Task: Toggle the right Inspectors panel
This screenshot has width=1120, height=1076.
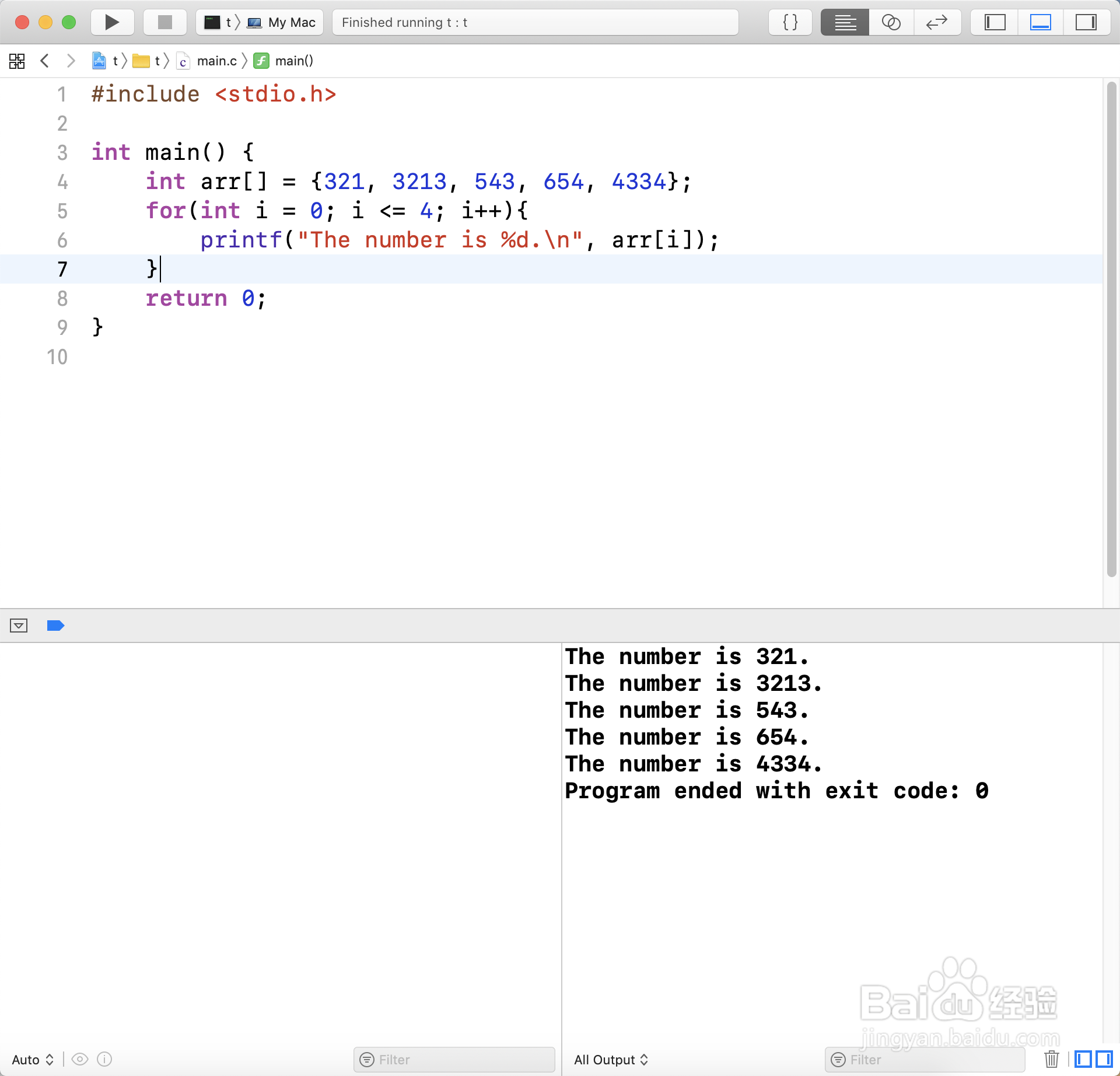Action: 1086,22
